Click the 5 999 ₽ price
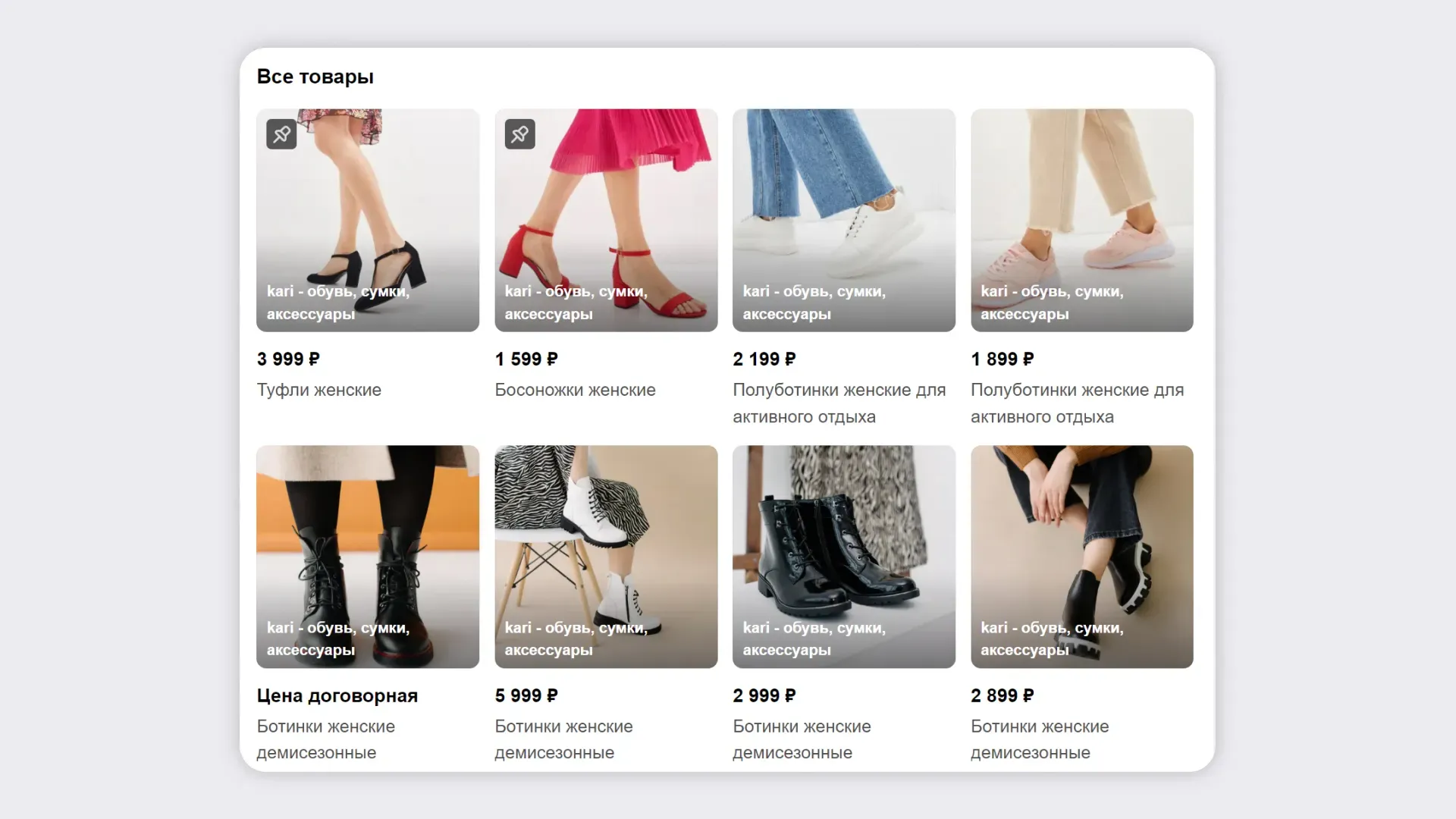This screenshot has width=1456, height=819. coord(526,695)
